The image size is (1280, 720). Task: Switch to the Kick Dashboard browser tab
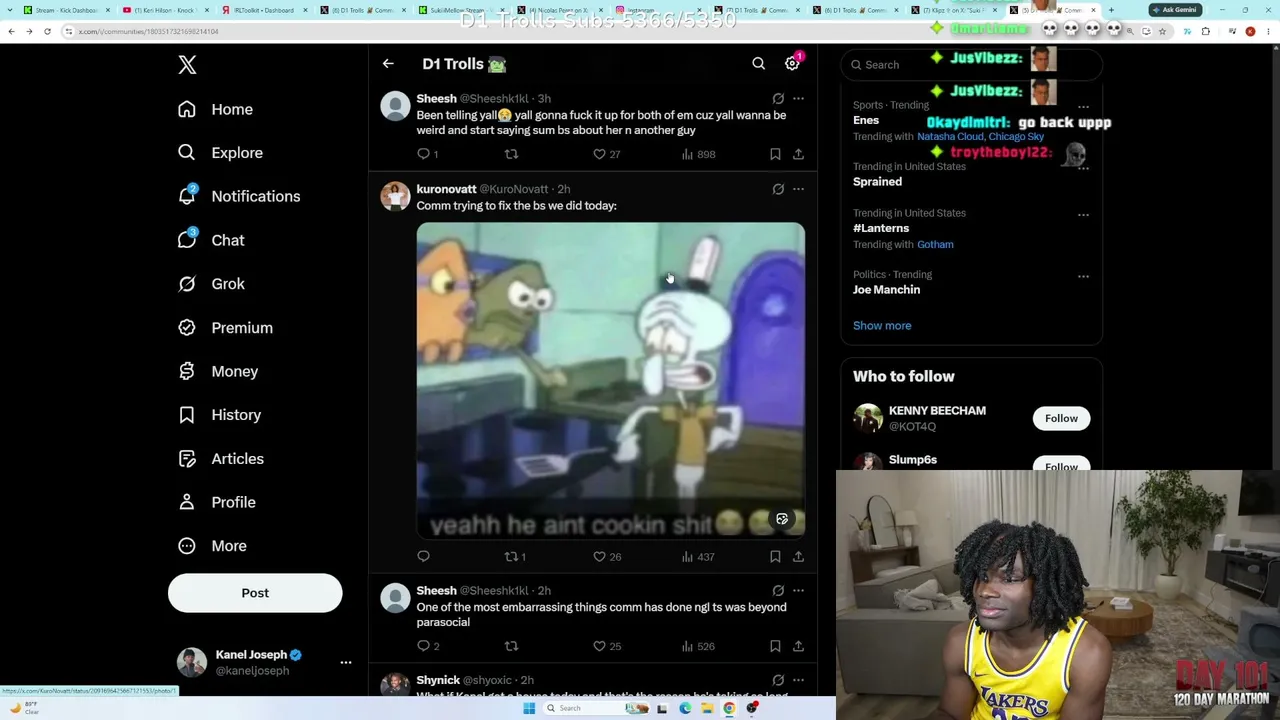(x=64, y=10)
